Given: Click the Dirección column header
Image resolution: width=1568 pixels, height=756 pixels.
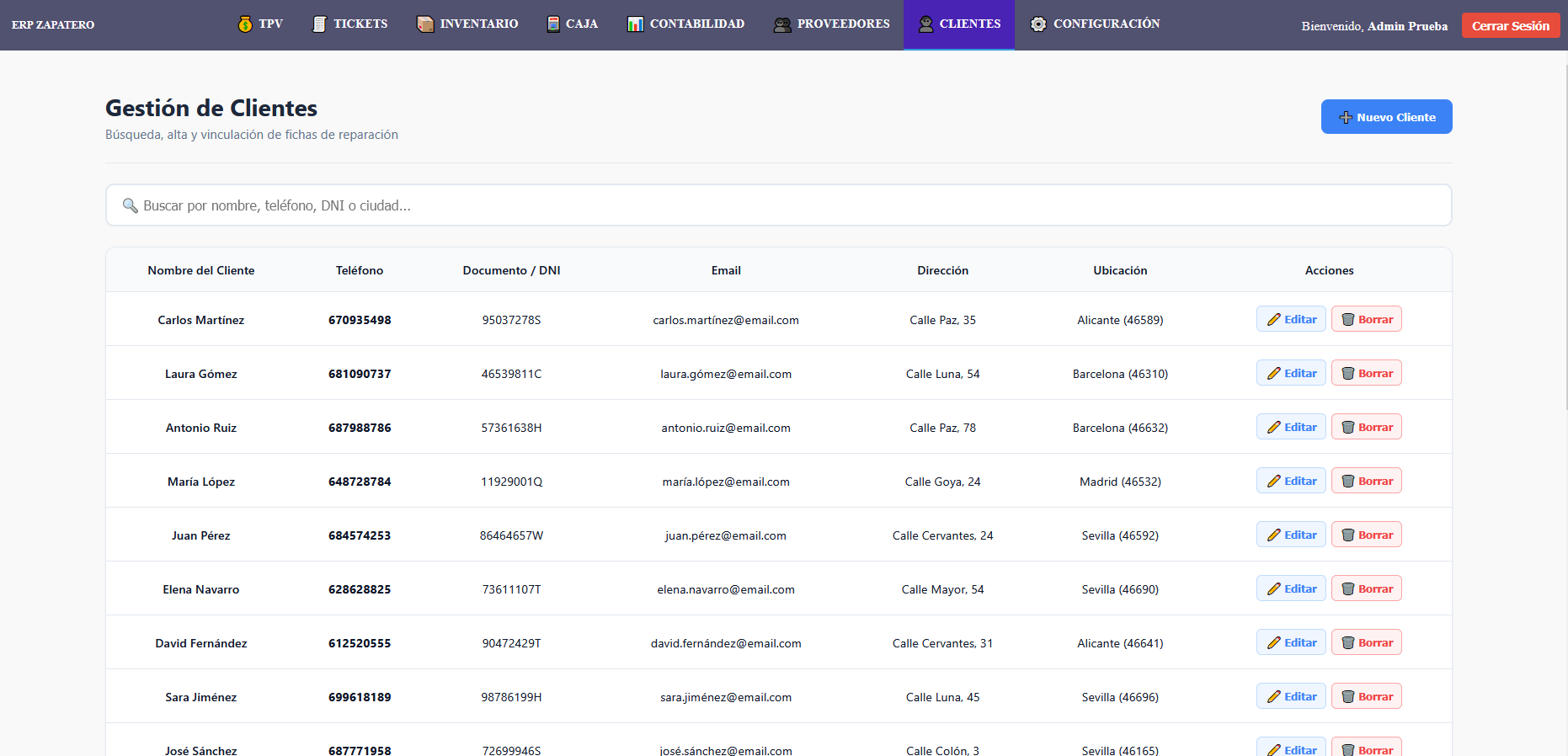Looking at the screenshot, I should click(942, 270).
